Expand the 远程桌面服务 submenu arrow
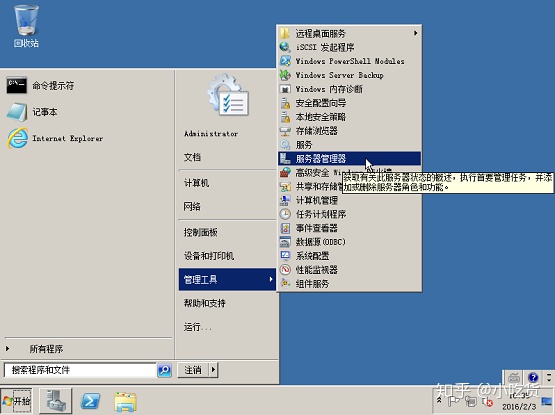Screen dimensions: 555x415 point(416,33)
